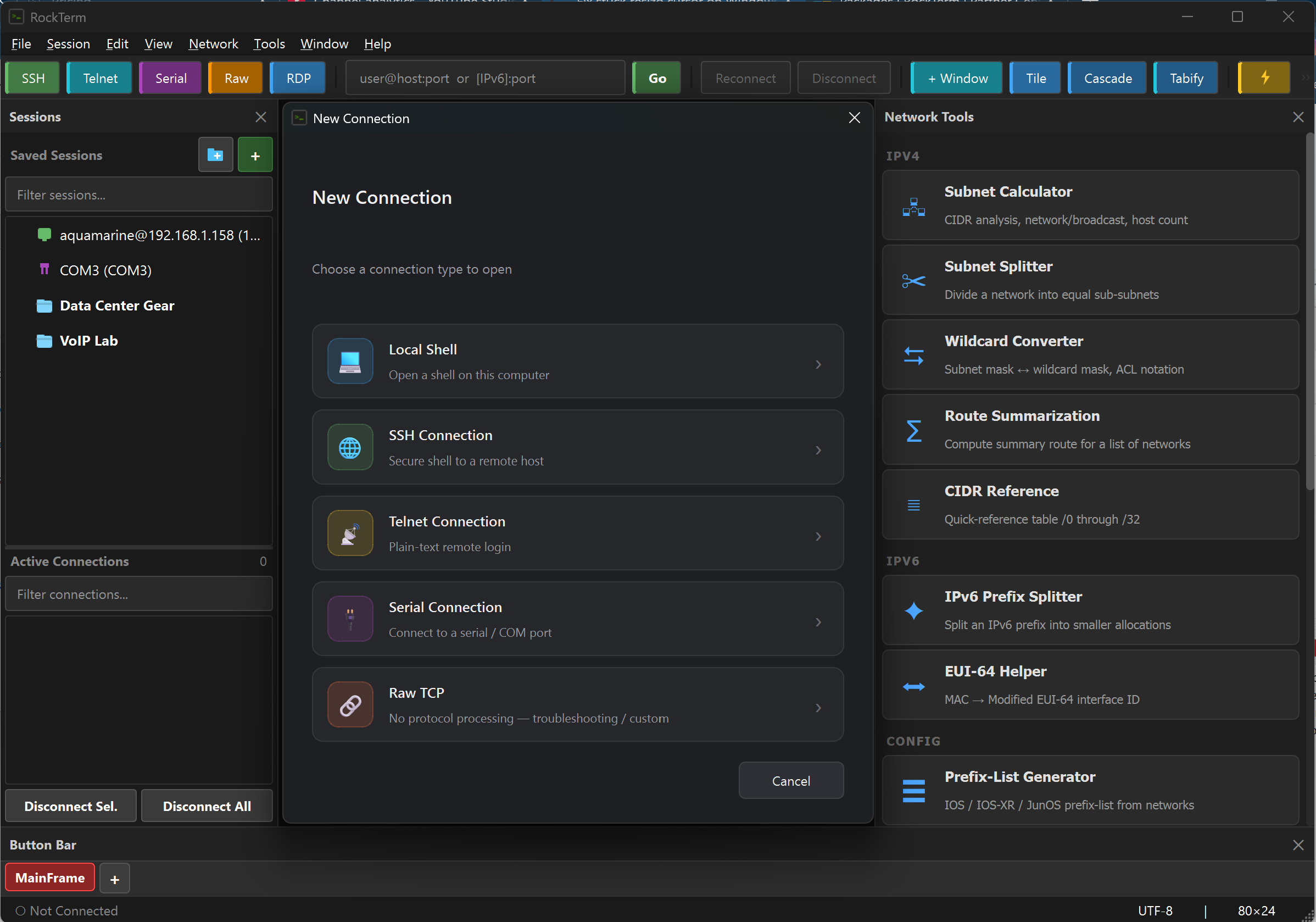Open the Edit menu
Image resolution: width=1316 pixels, height=922 pixels.
(x=117, y=43)
